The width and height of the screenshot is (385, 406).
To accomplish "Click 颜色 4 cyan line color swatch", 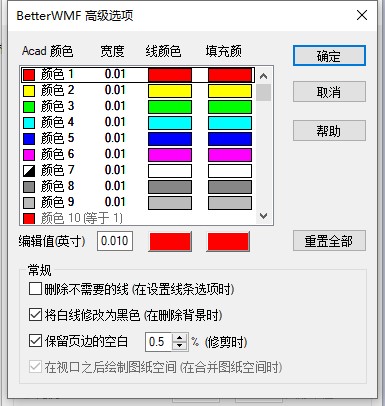I will 170,123.
